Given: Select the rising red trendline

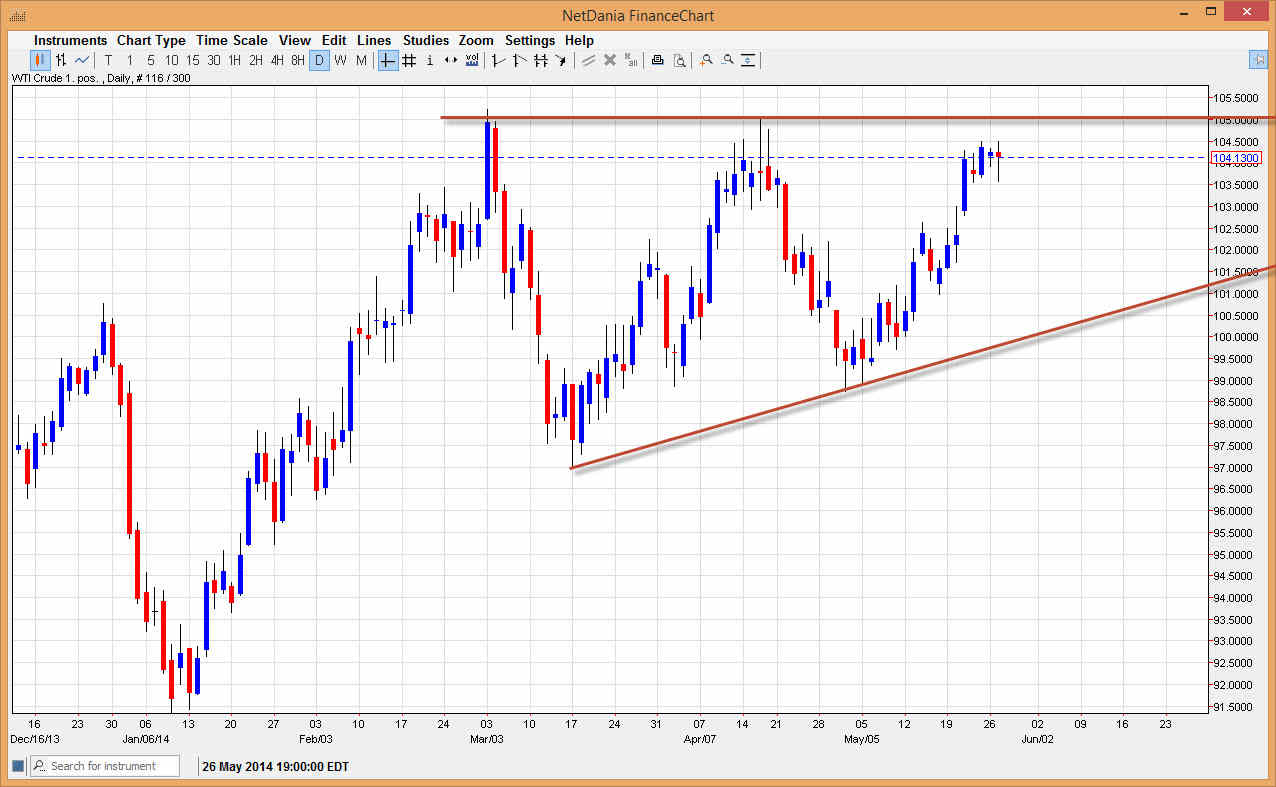Looking at the screenshot, I should point(923,367).
